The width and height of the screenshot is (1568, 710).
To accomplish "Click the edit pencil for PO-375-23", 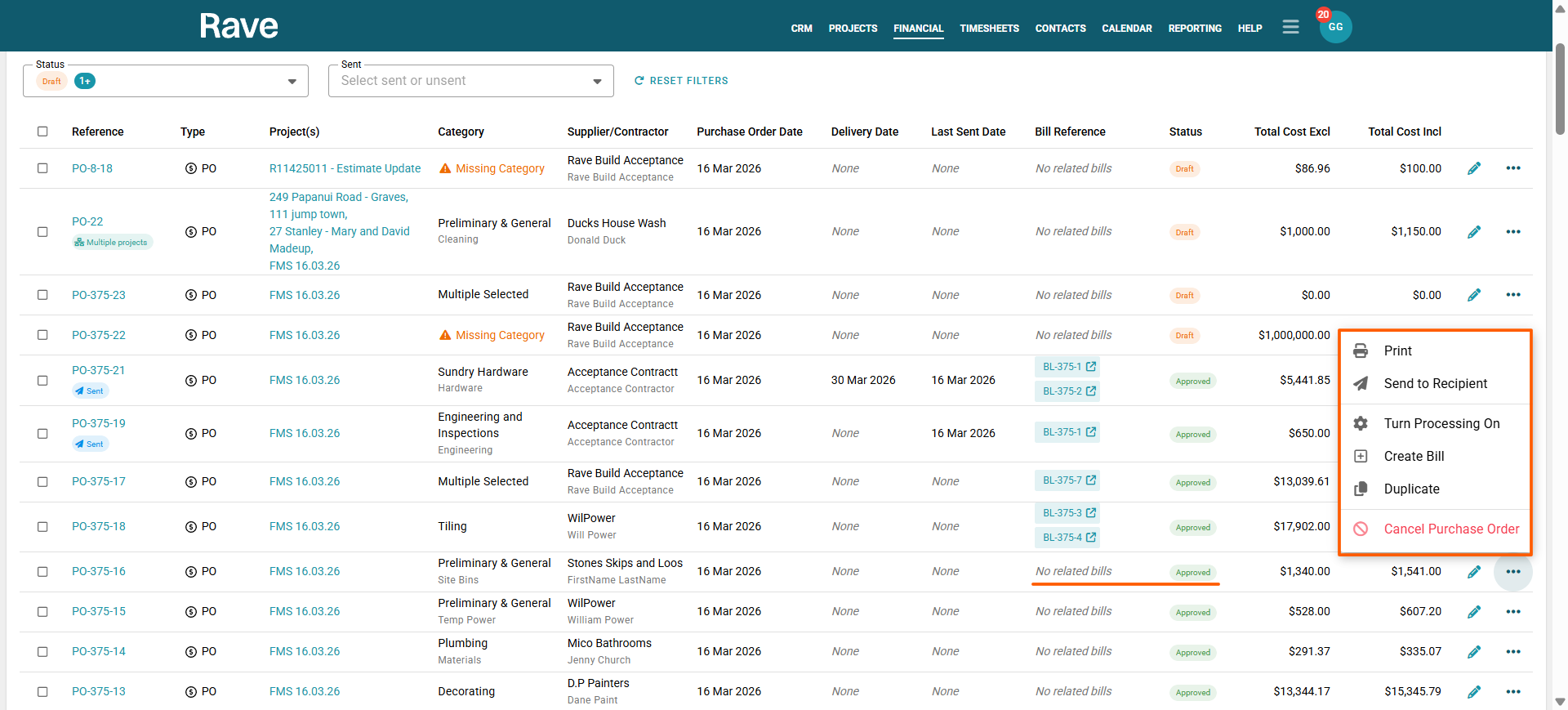I will pos(1473,295).
